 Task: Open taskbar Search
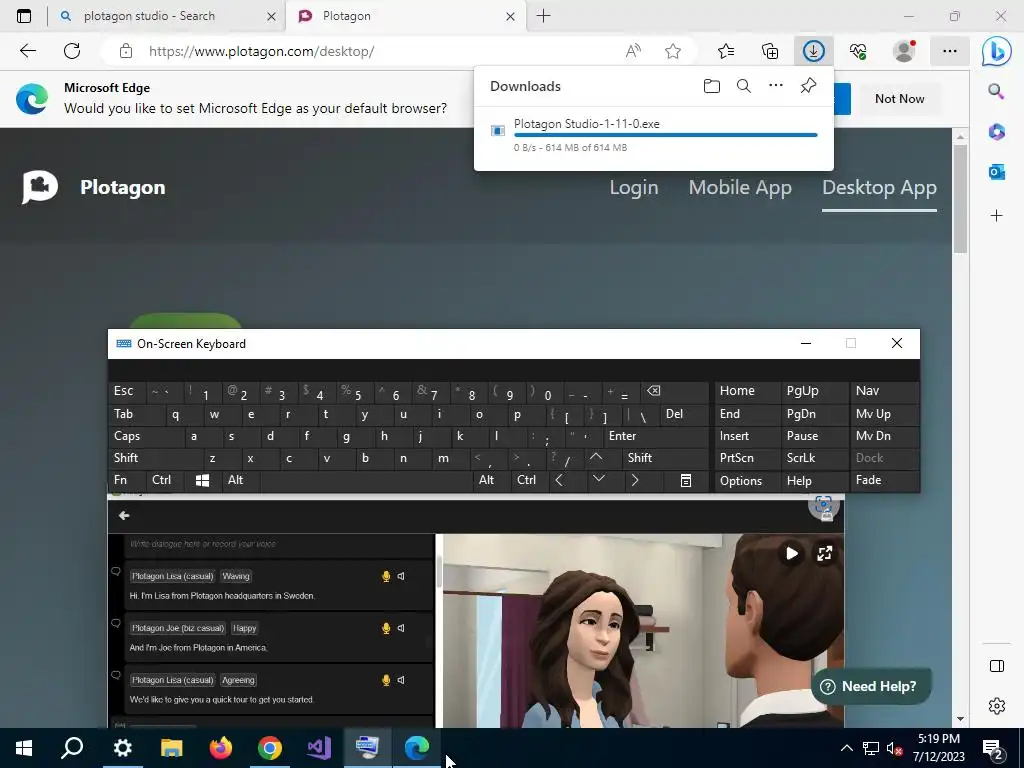click(x=72, y=748)
